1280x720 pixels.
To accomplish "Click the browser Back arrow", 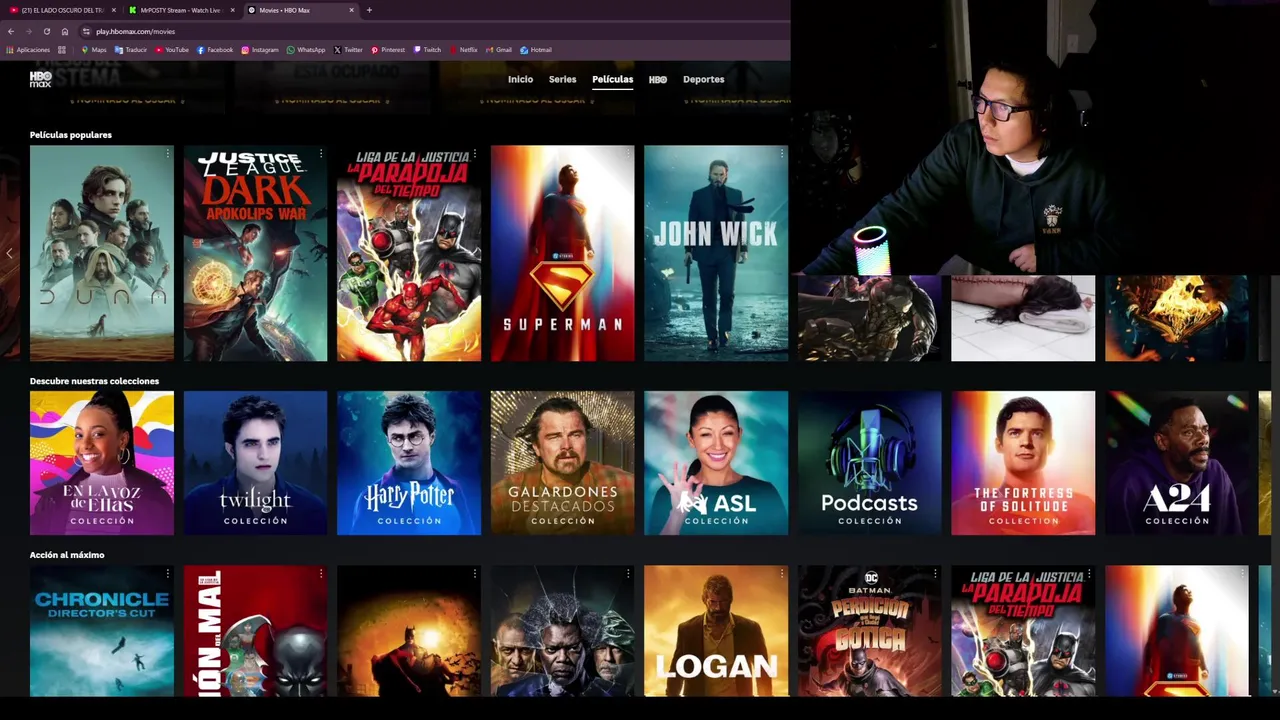I will (11, 31).
